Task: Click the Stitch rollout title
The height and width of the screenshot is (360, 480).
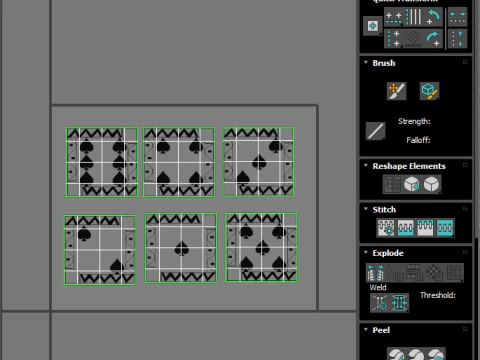Action: (384, 209)
